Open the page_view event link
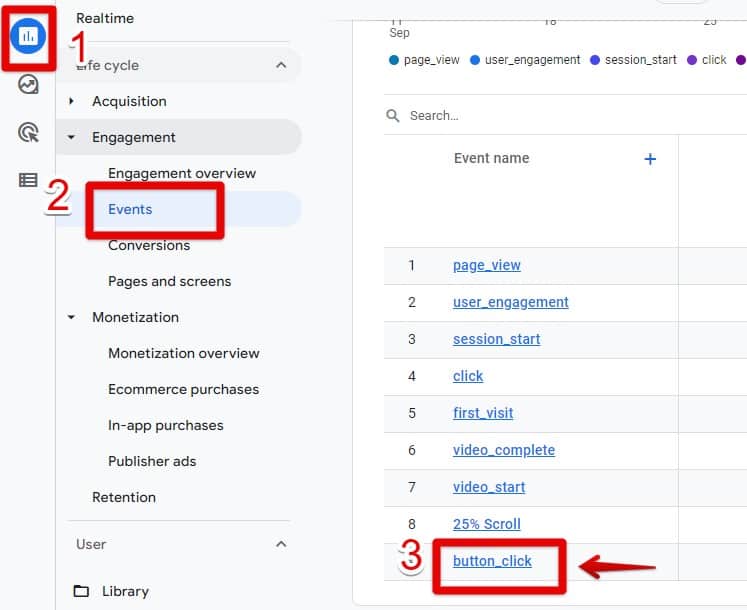 (x=486, y=265)
